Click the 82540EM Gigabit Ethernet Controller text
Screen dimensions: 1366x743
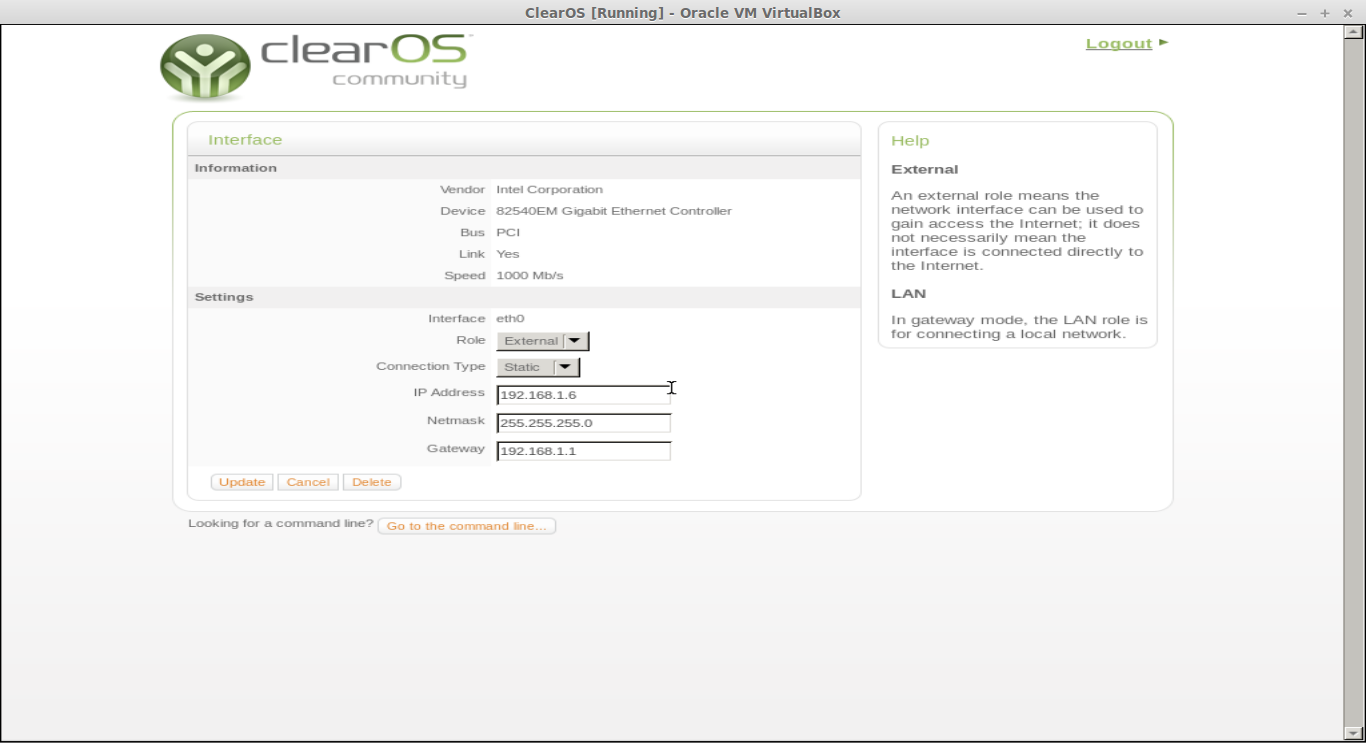(614, 211)
